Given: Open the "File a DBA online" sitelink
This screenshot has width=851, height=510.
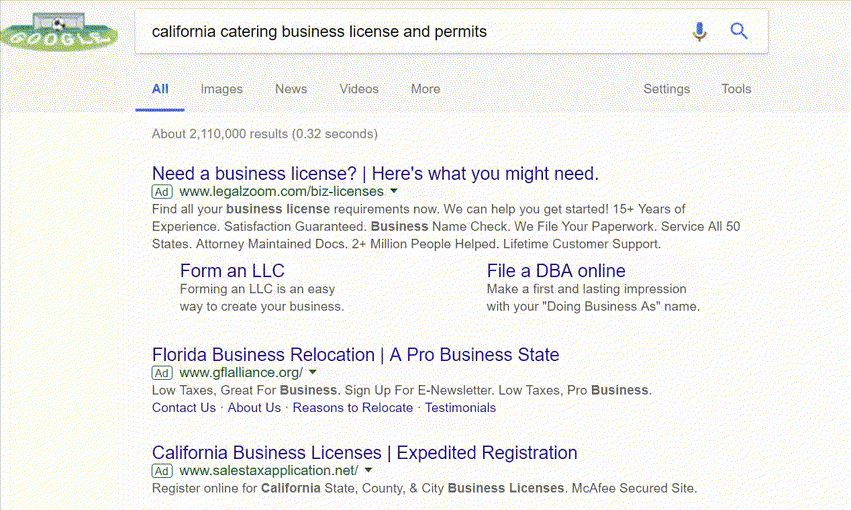Looking at the screenshot, I should pos(556,271).
